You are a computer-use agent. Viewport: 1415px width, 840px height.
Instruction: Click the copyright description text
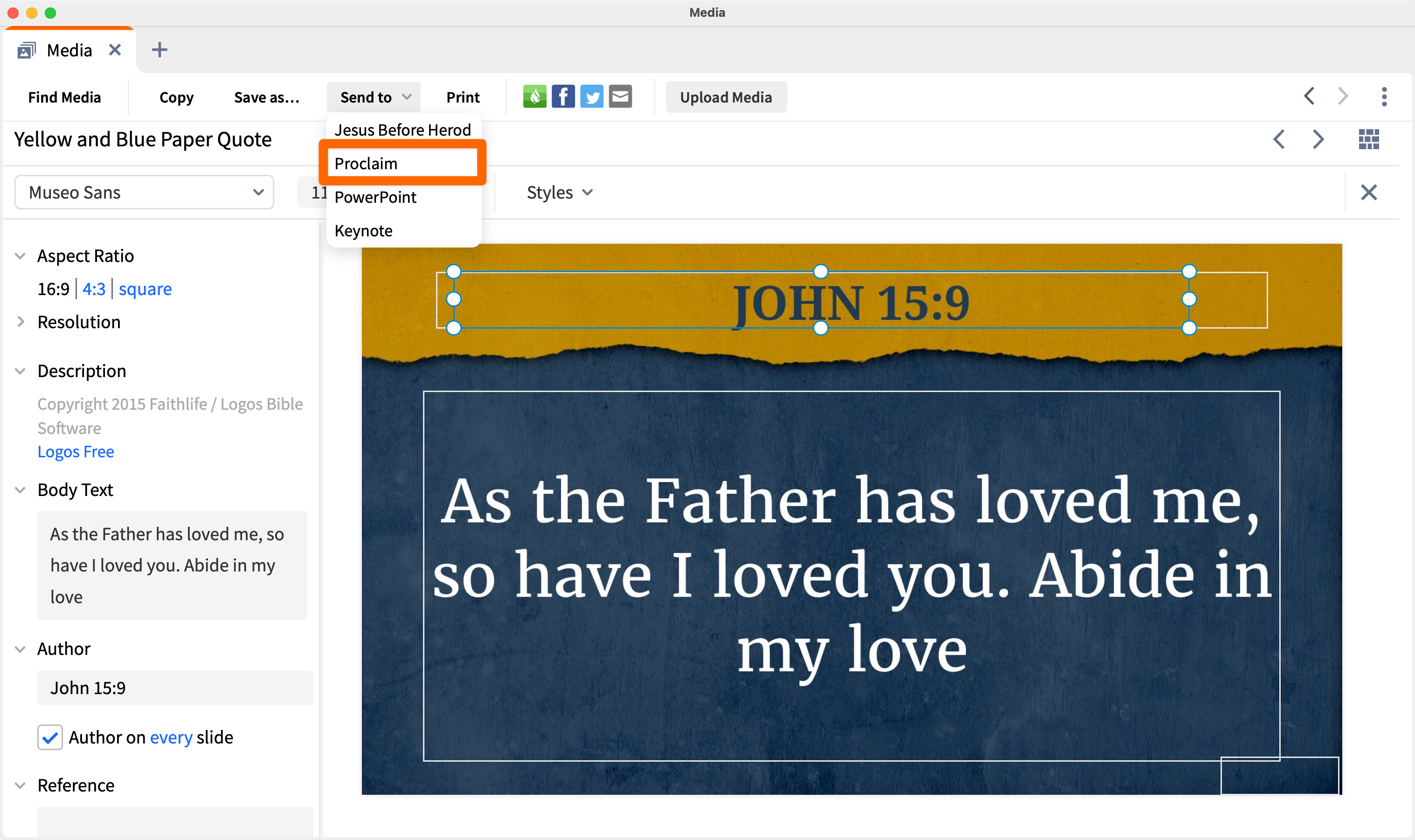tap(170, 416)
